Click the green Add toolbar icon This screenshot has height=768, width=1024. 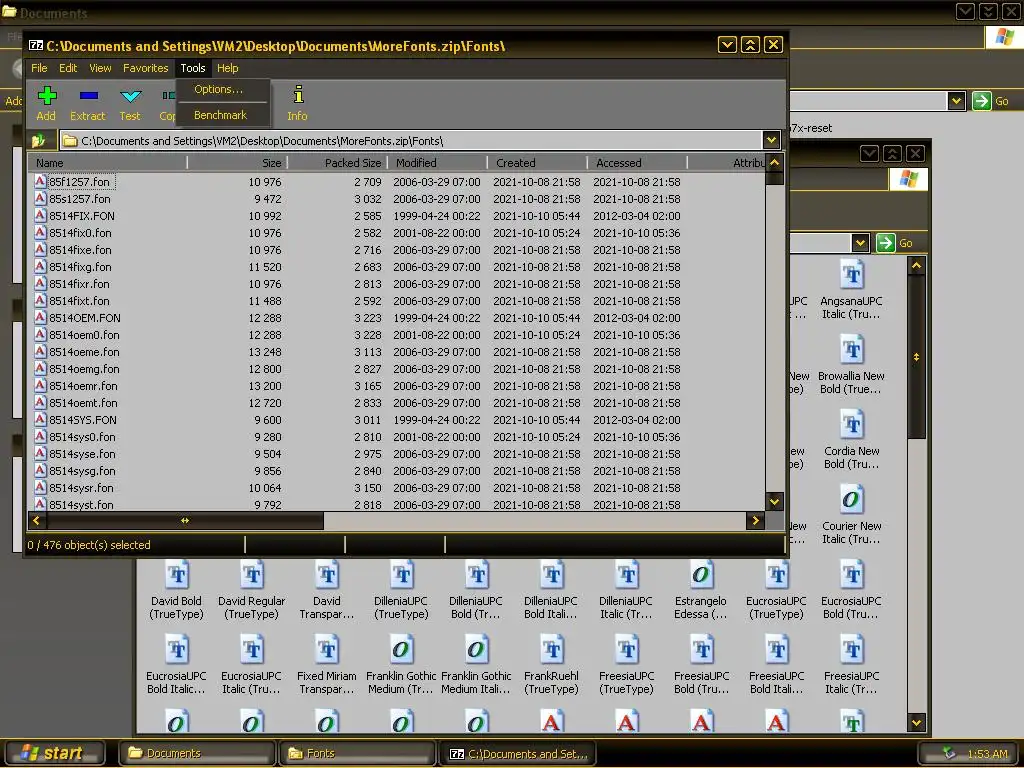pos(46,96)
